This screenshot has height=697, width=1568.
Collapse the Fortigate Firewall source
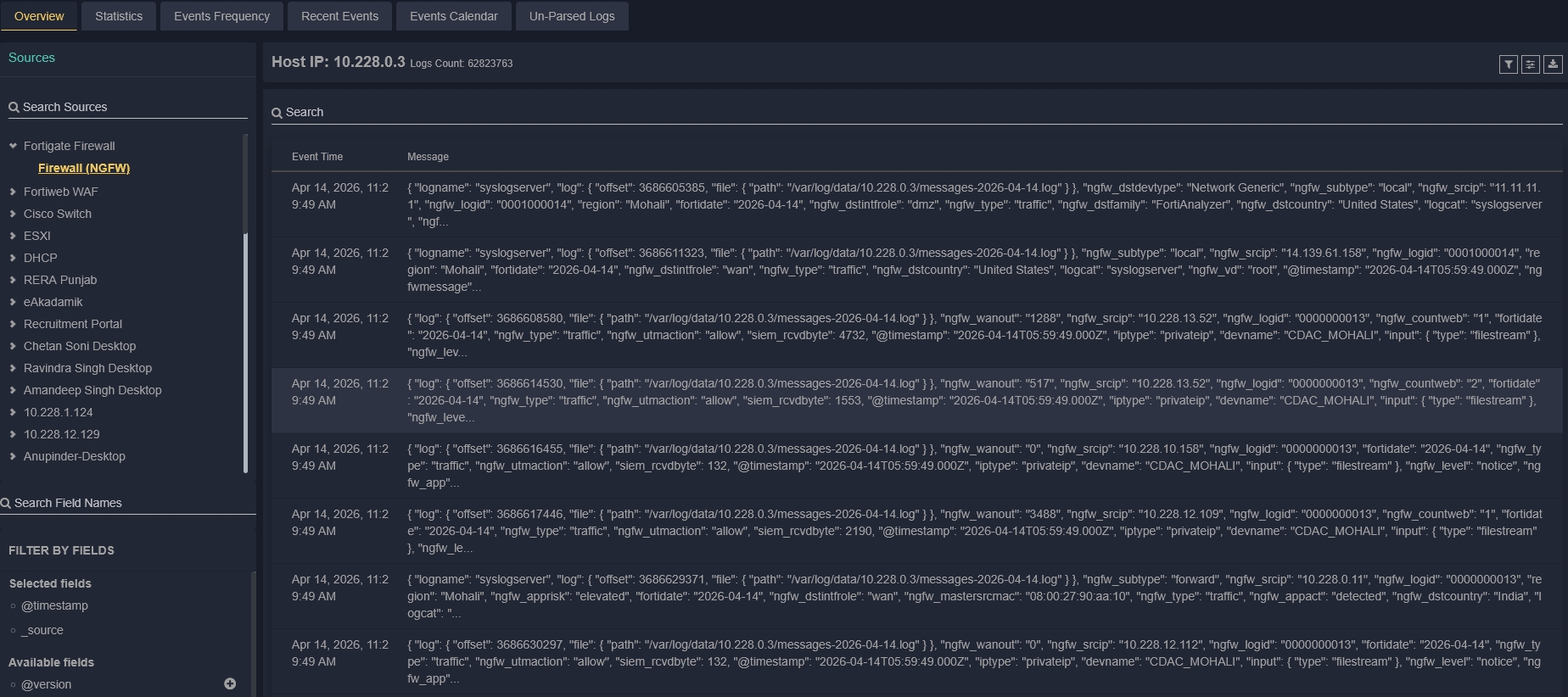tap(13, 146)
